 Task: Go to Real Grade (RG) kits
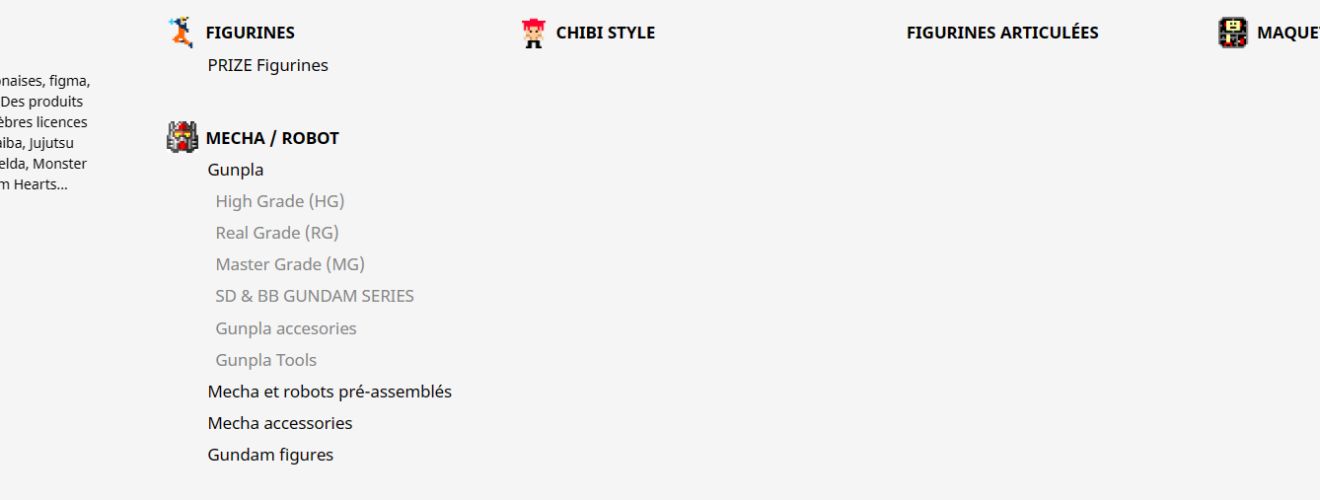point(277,233)
